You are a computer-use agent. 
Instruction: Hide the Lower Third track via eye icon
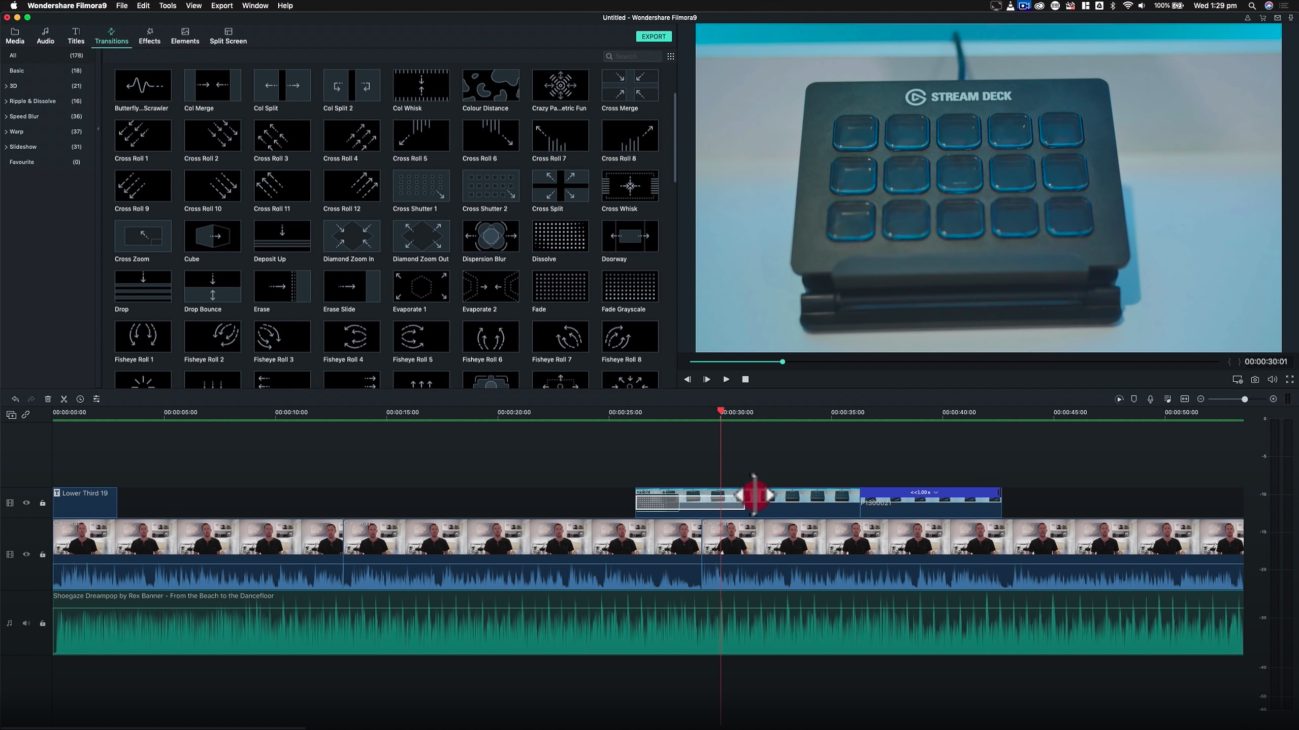(26, 503)
